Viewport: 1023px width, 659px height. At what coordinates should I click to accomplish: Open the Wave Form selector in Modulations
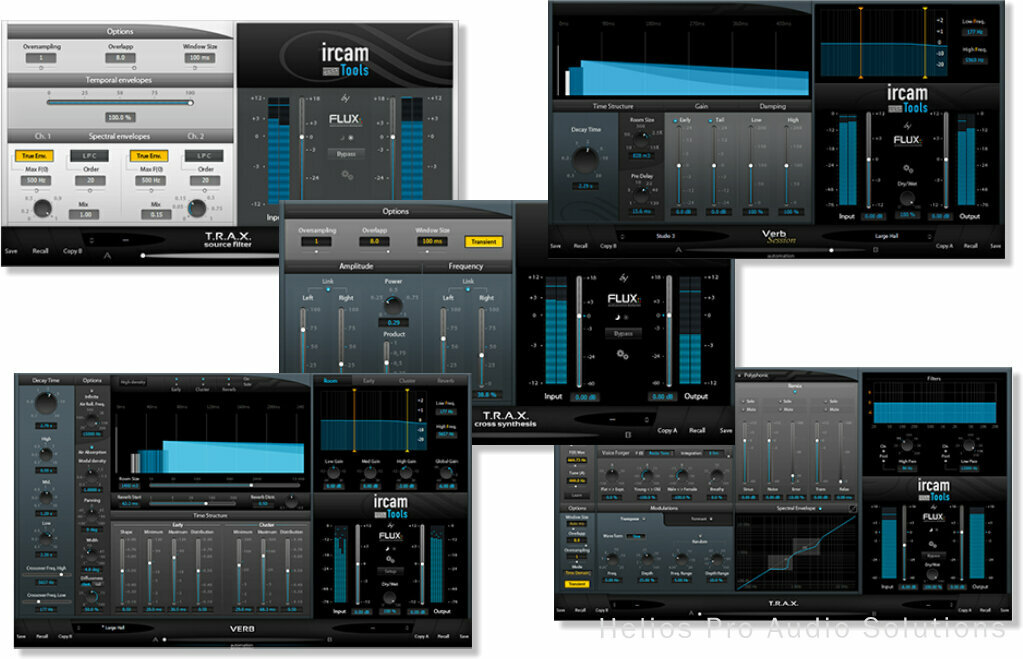coord(636,535)
